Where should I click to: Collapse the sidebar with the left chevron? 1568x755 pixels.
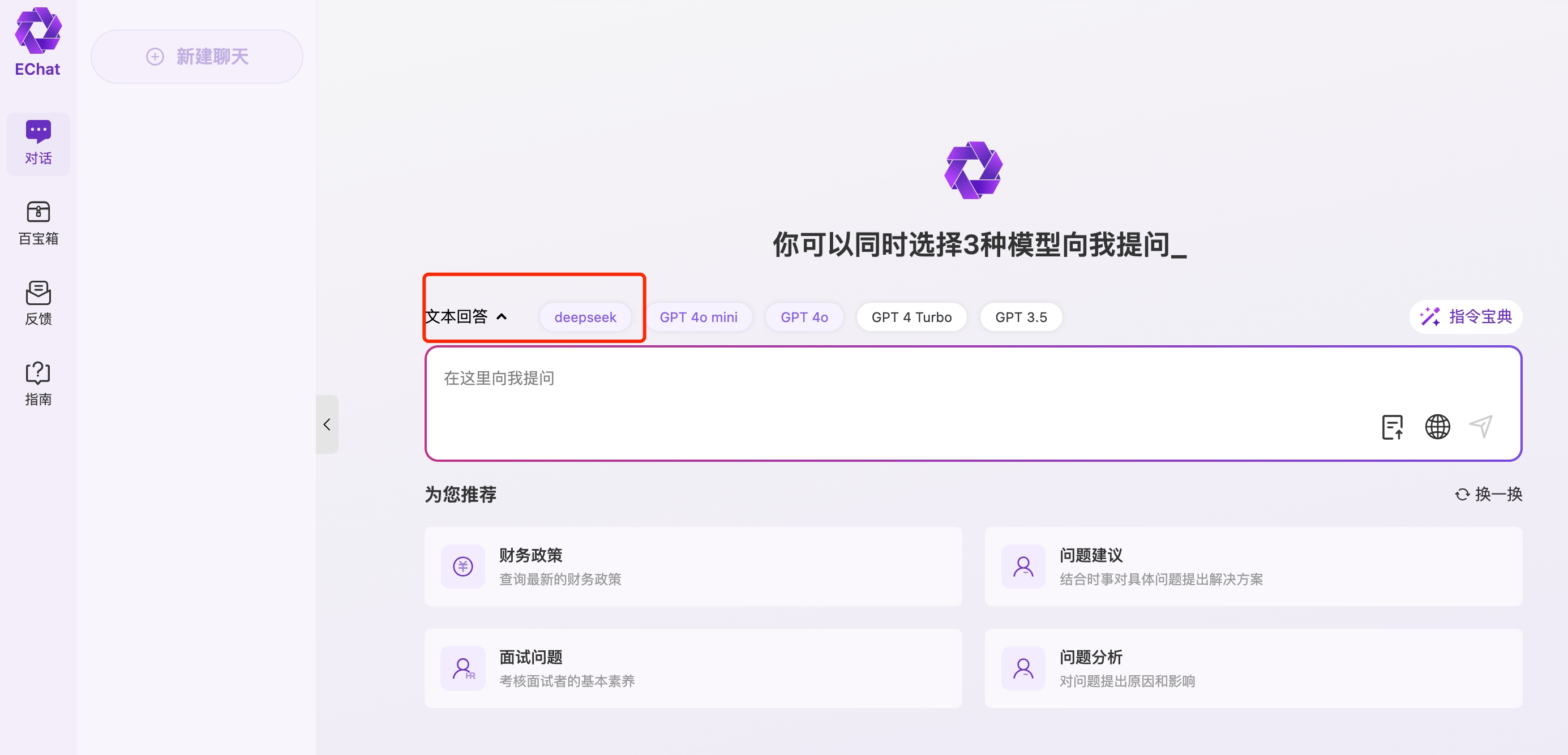pyautogui.click(x=327, y=424)
